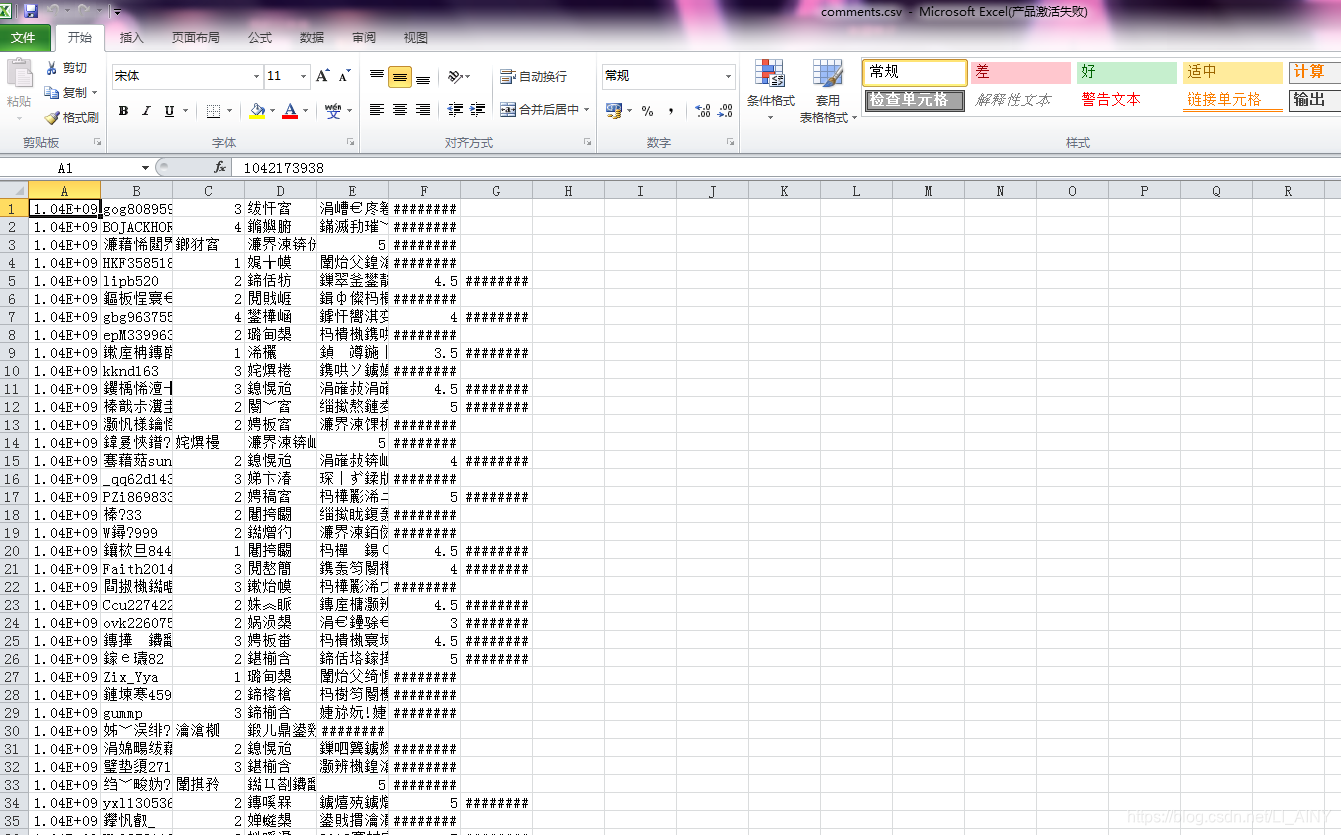The width and height of the screenshot is (1341, 835).
Task: Expand underline style arrow
Action: click(186, 111)
